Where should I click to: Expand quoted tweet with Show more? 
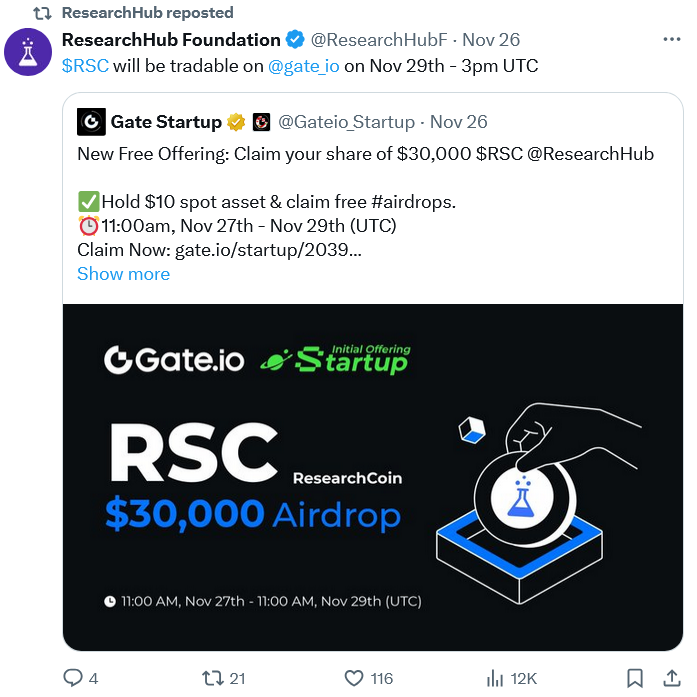tap(124, 274)
